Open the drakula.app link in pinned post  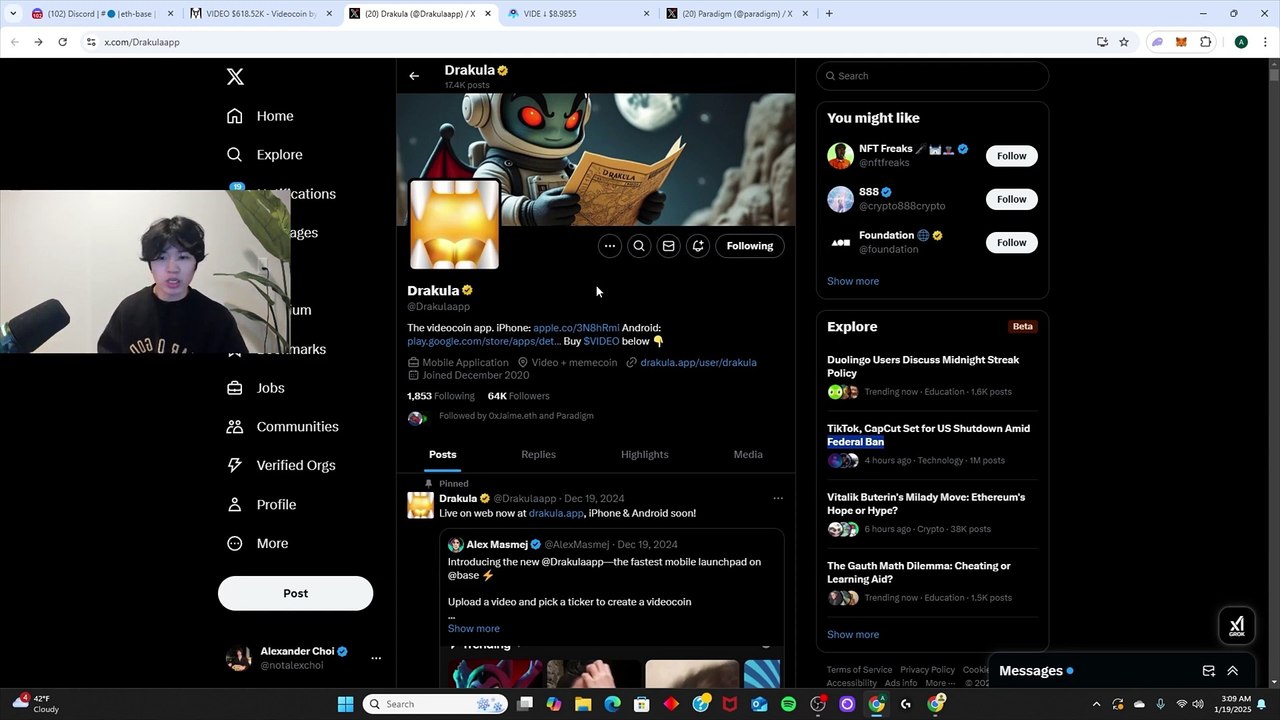[x=556, y=514]
